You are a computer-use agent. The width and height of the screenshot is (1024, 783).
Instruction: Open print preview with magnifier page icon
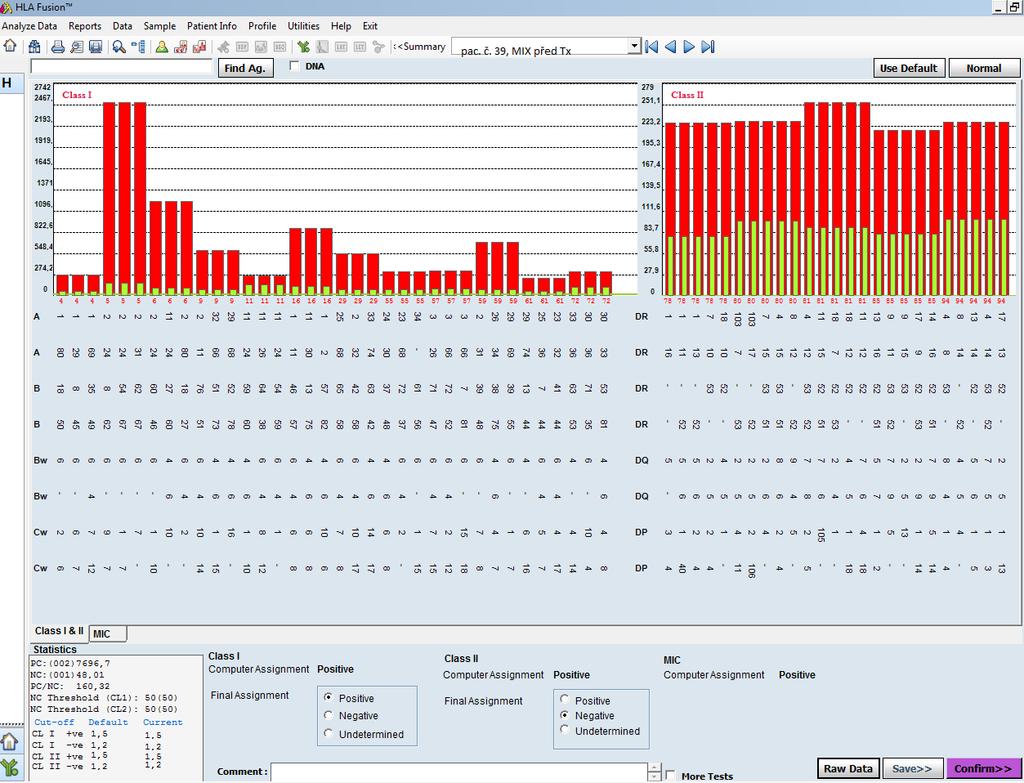pos(77,46)
